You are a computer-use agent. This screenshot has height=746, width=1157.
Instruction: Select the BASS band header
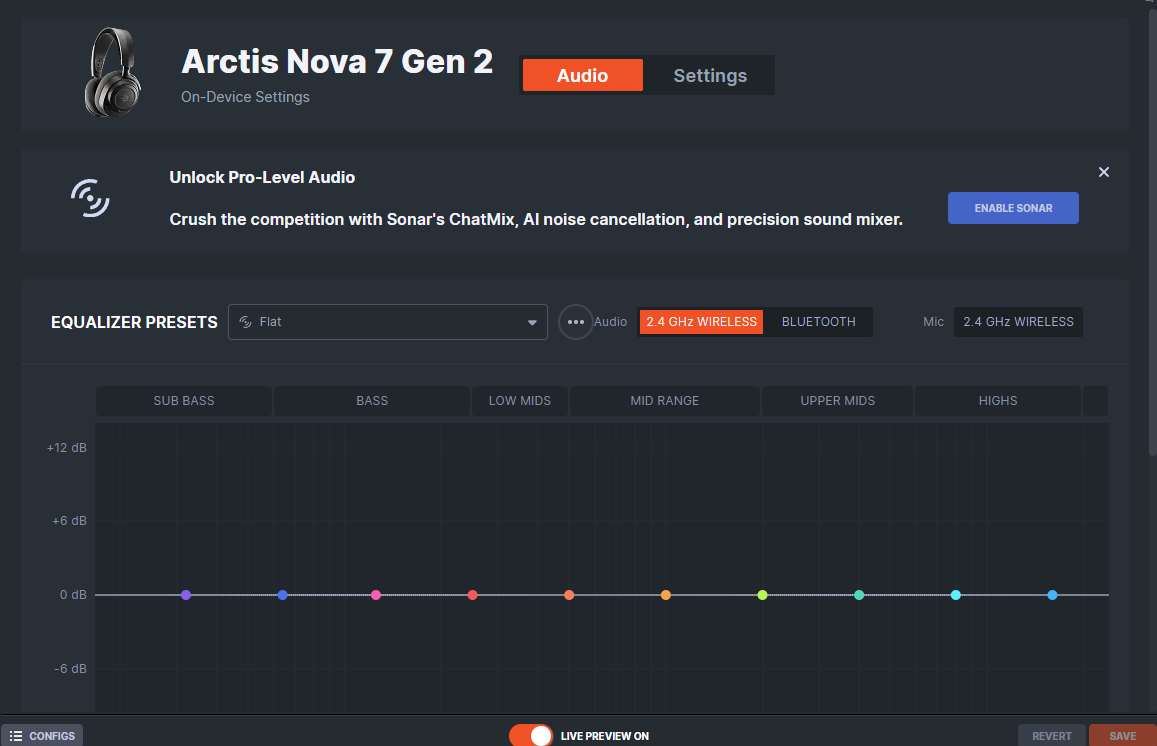(x=372, y=401)
